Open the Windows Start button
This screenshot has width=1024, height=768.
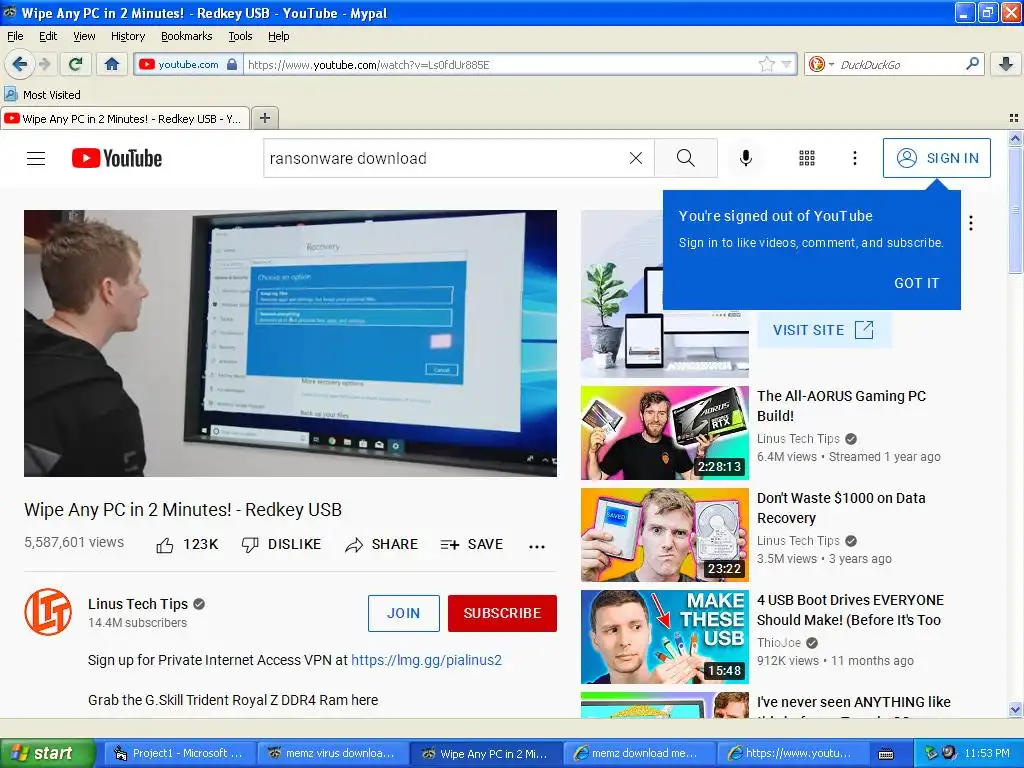pyautogui.click(x=47, y=753)
